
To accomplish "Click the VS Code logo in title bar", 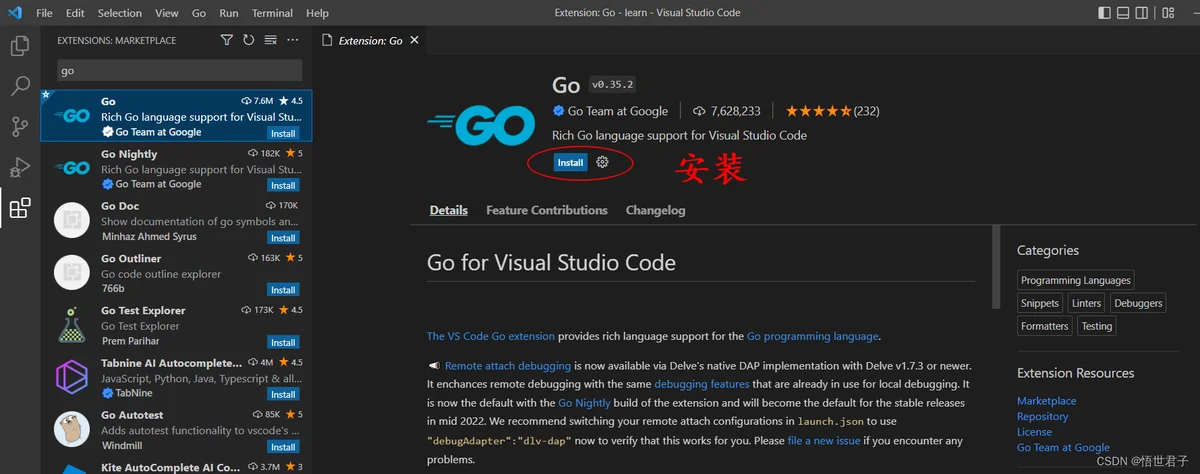I will 14,13.
